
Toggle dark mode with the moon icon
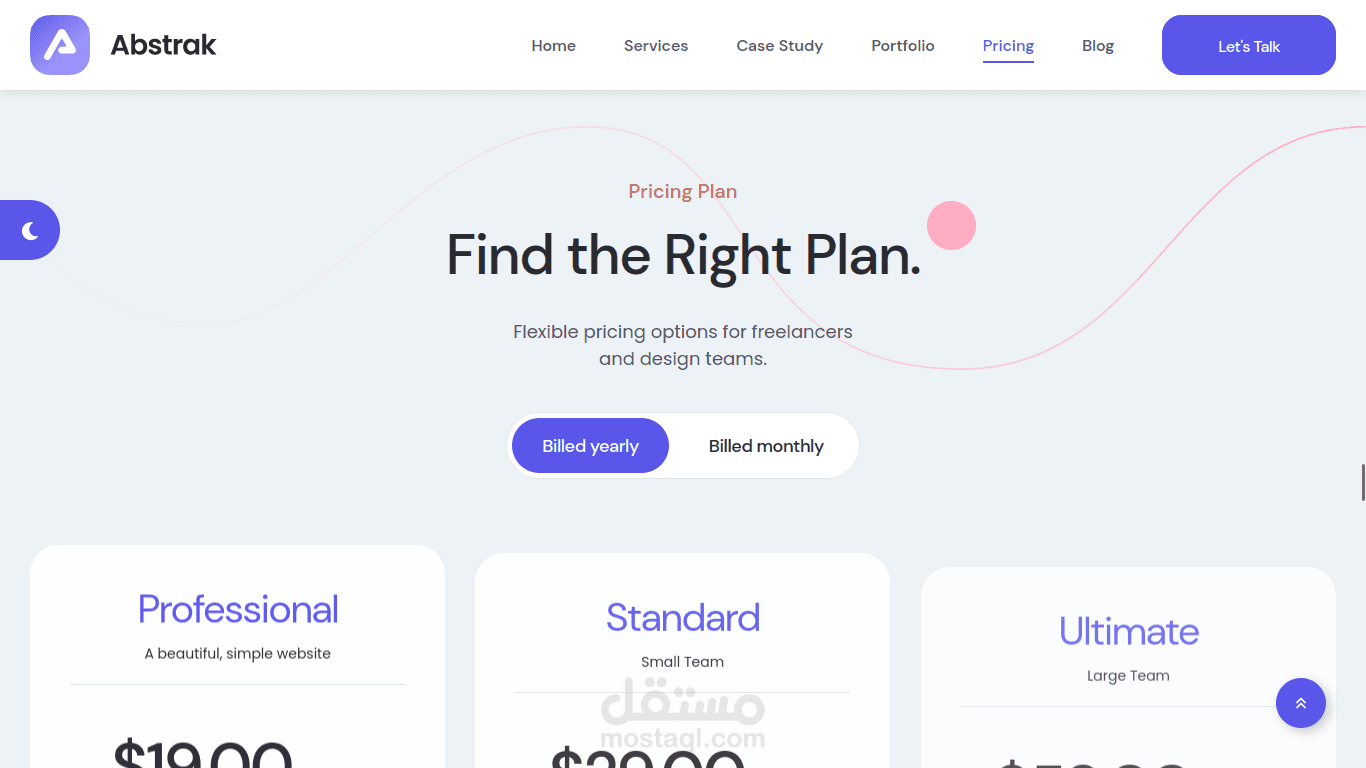tap(30, 231)
